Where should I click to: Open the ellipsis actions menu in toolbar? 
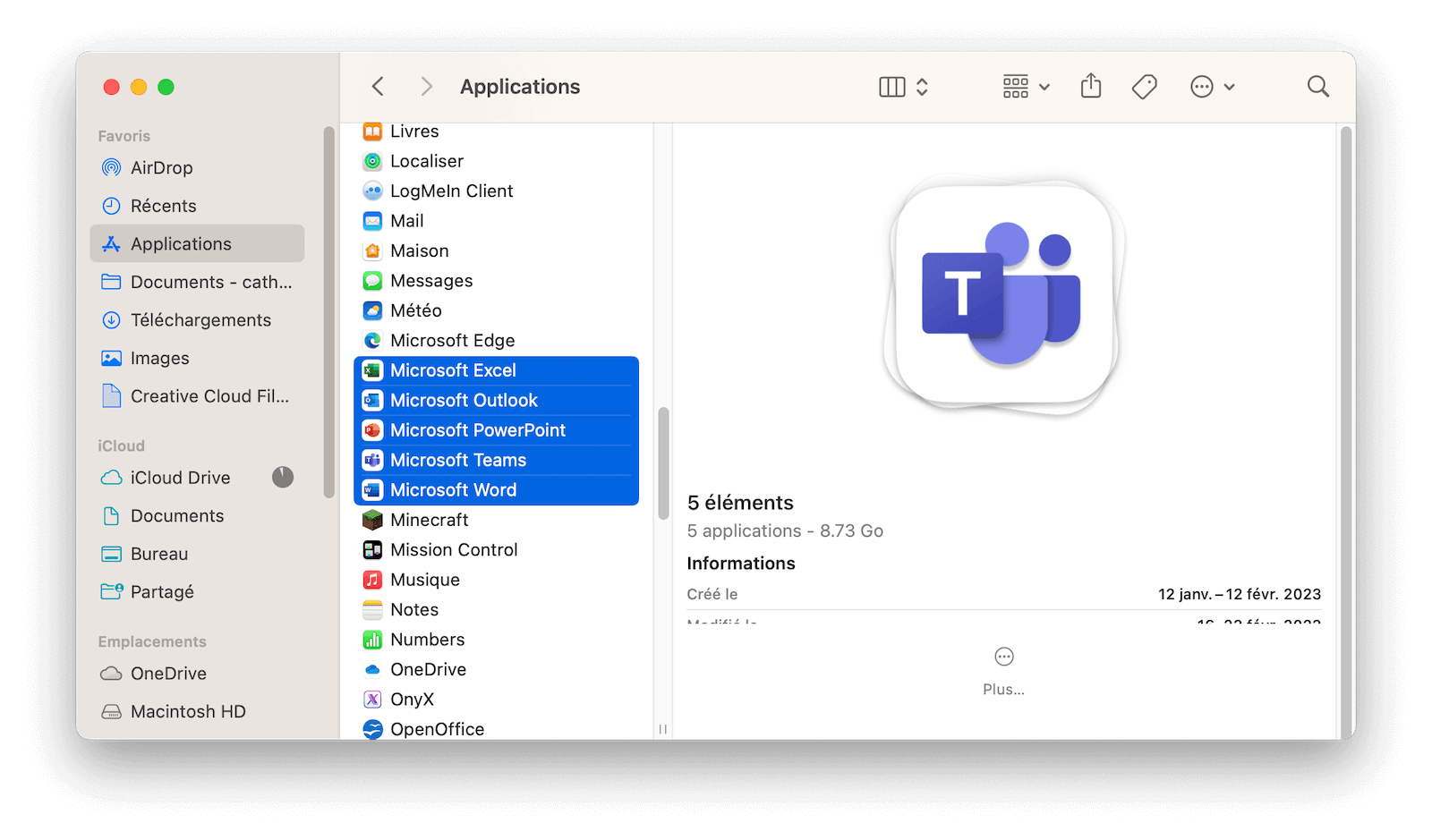(1212, 87)
